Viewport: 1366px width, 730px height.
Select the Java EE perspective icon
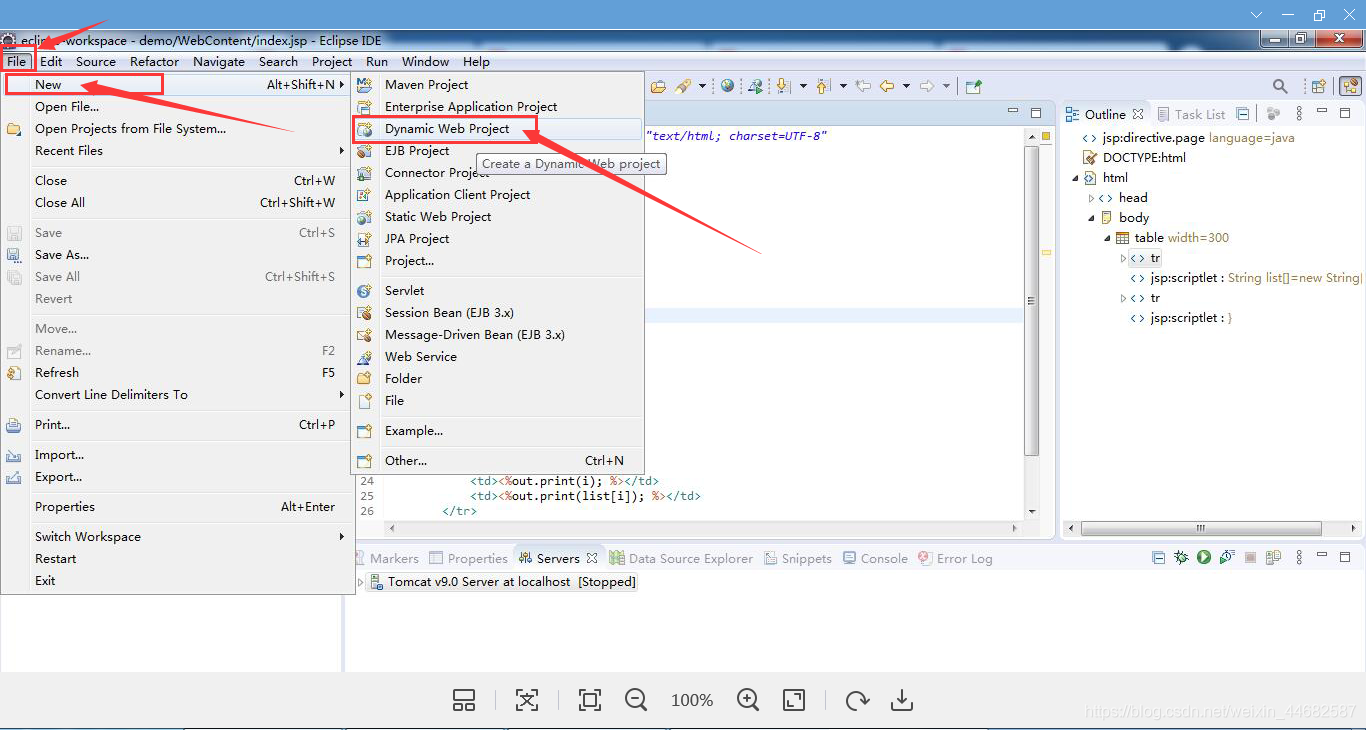click(x=1350, y=86)
